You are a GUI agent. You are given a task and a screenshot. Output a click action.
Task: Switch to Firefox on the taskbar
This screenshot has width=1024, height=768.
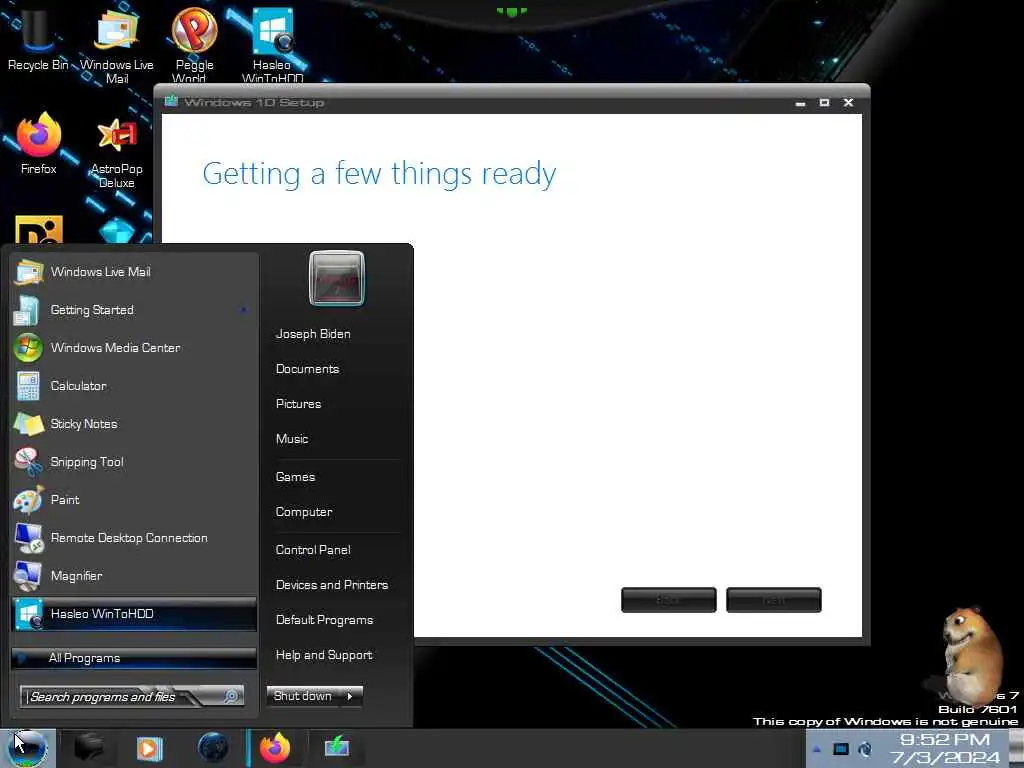click(x=275, y=748)
